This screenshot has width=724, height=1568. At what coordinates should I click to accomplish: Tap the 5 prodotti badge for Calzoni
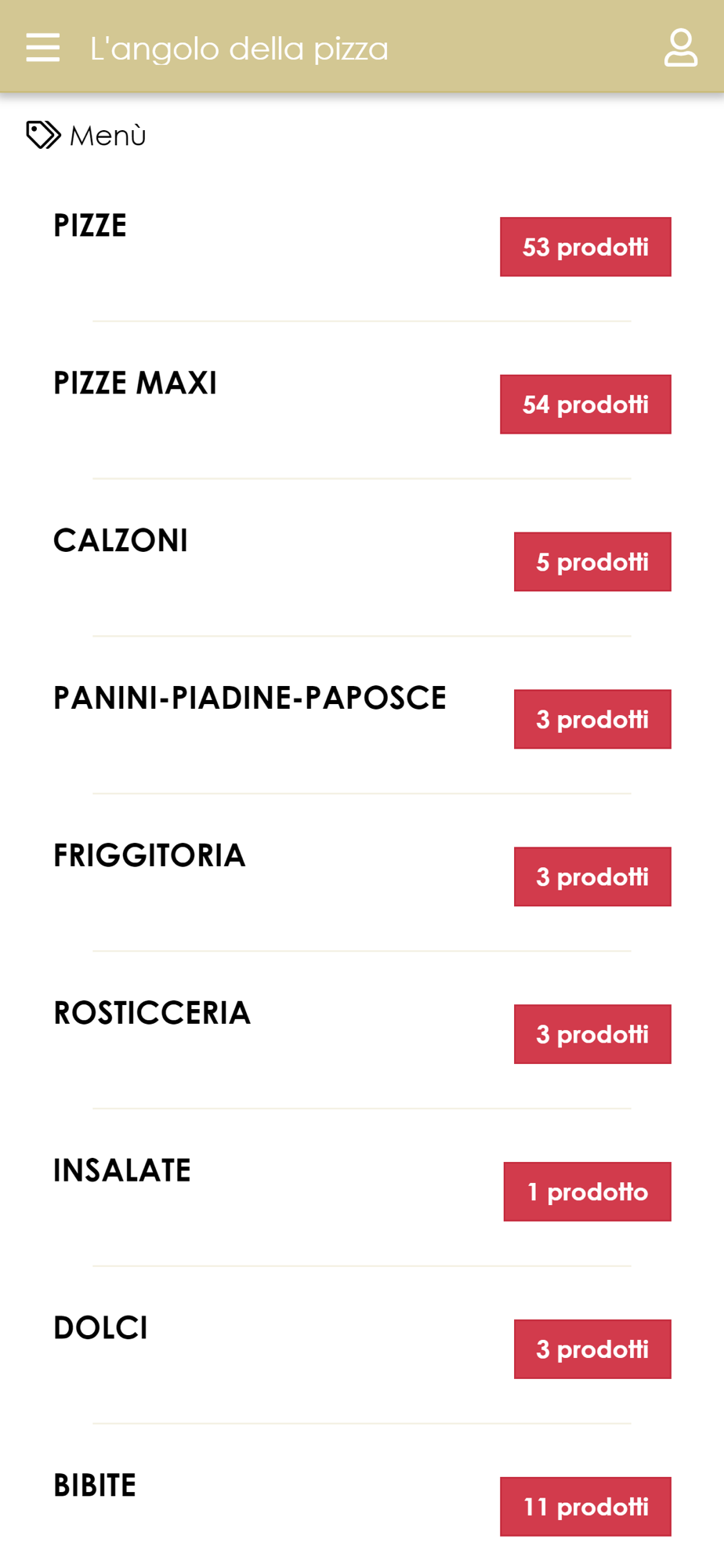[592, 562]
